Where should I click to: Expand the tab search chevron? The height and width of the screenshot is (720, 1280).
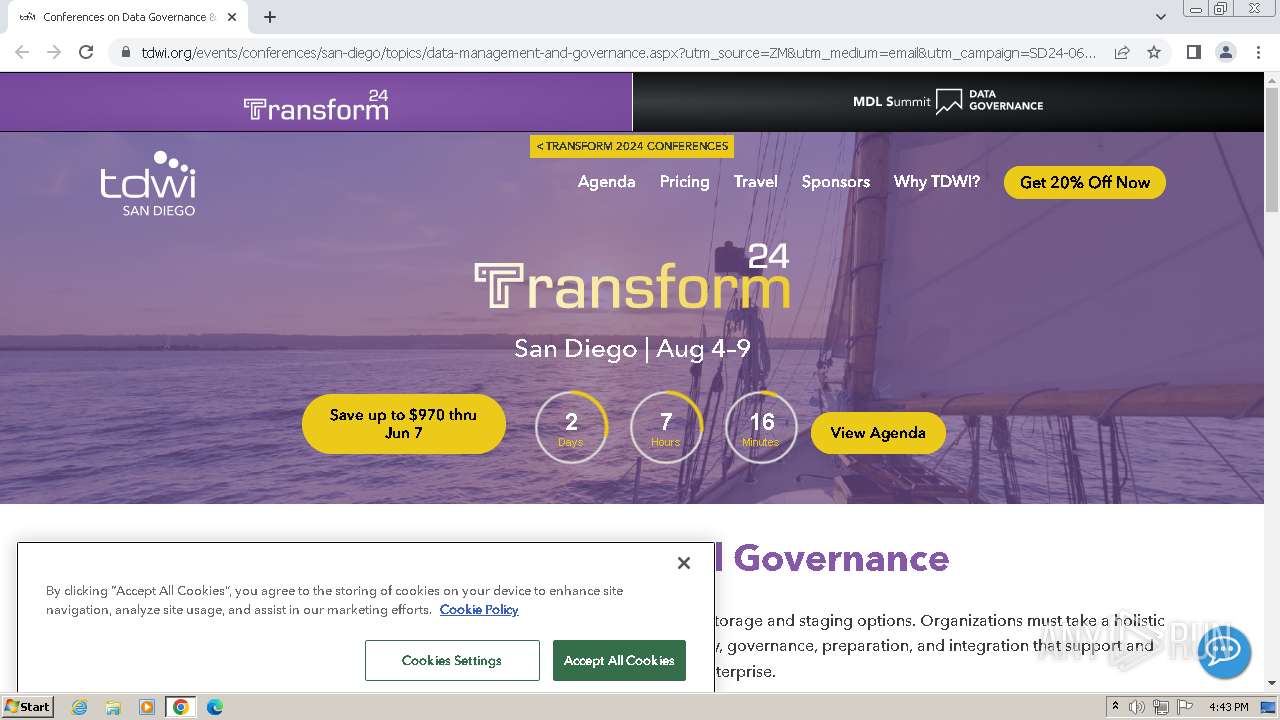1161,17
